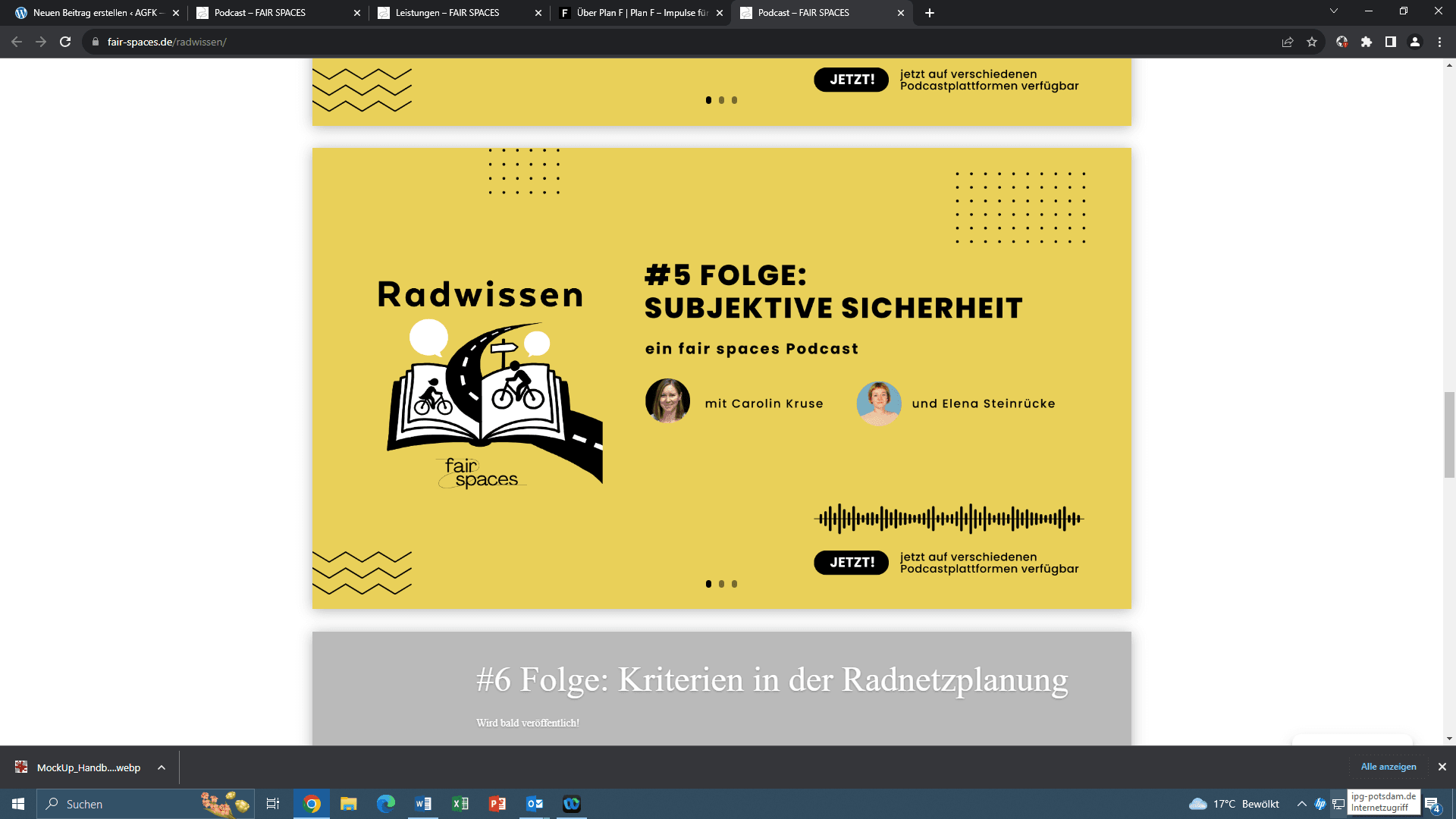Screen dimensions: 1456x819
Task: Select second slider dot in episode 5 banner
Action: (x=721, y=584)
